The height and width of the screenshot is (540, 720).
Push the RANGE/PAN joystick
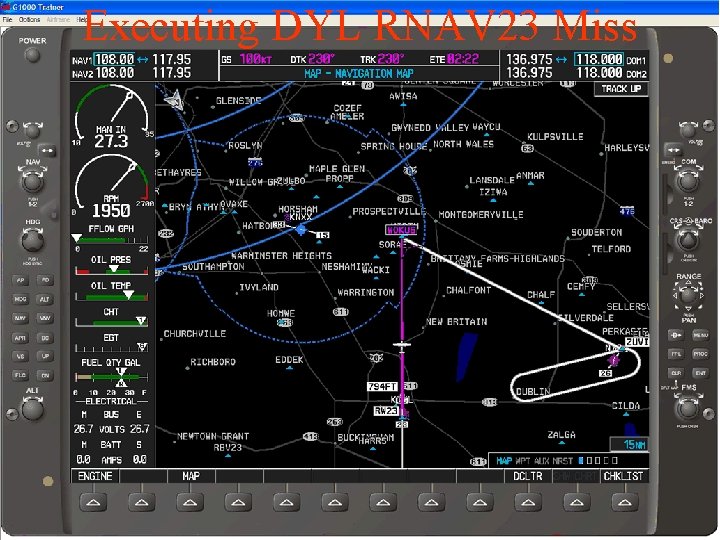pyautogui.click(x=688, y=295)
